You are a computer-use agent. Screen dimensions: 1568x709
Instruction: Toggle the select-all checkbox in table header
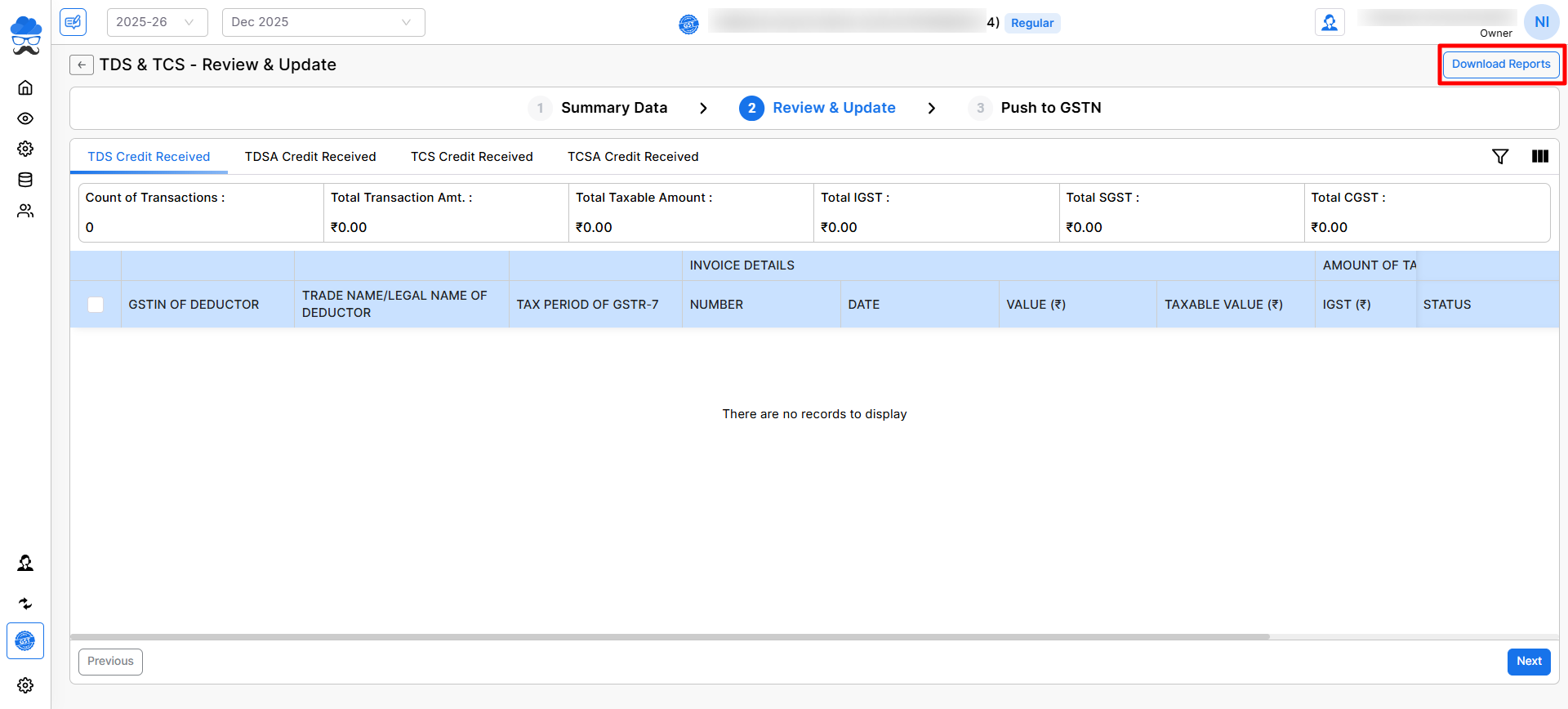click(96, 305)
